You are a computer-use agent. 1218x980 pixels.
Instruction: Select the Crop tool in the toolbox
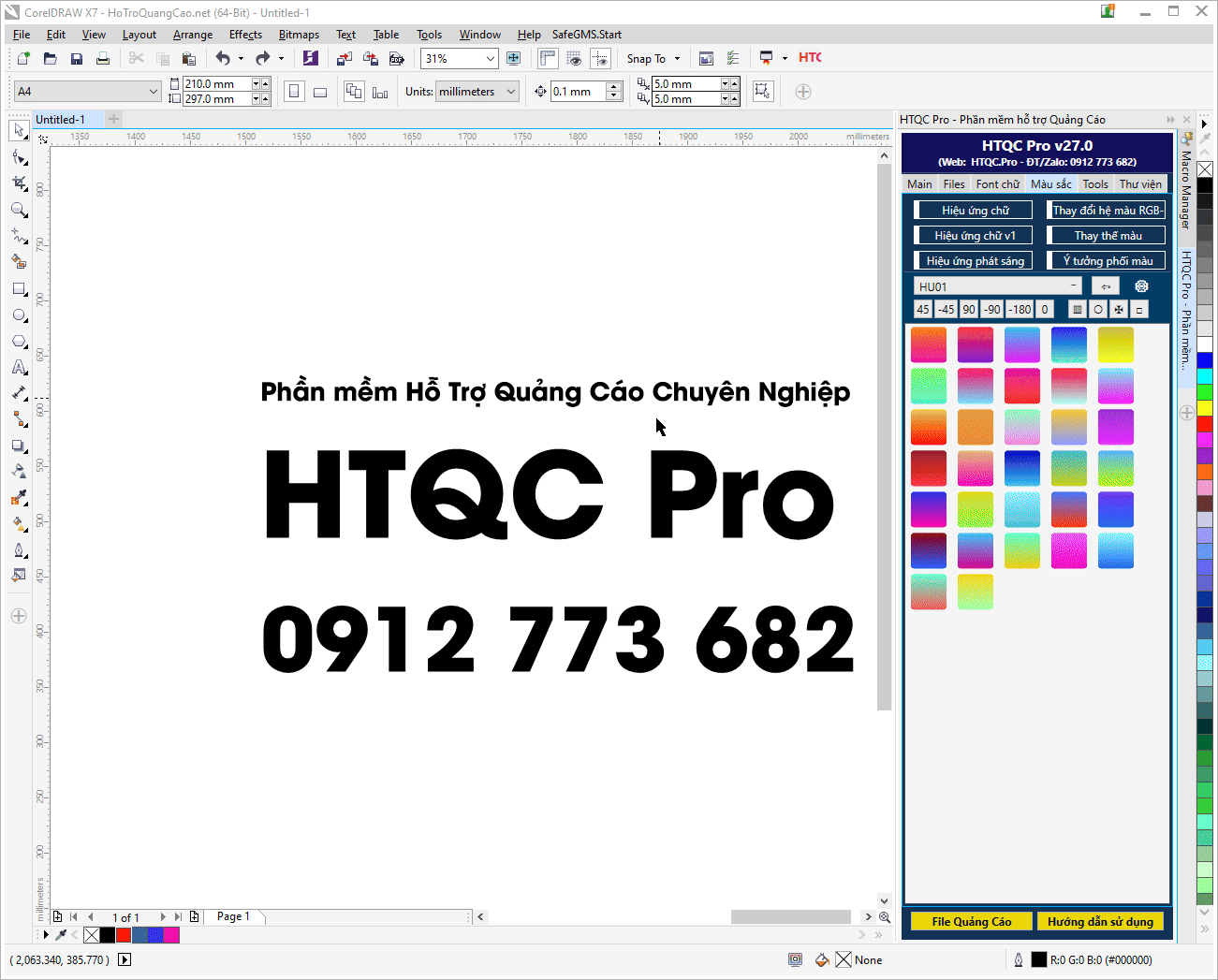[x=19, y=183]
